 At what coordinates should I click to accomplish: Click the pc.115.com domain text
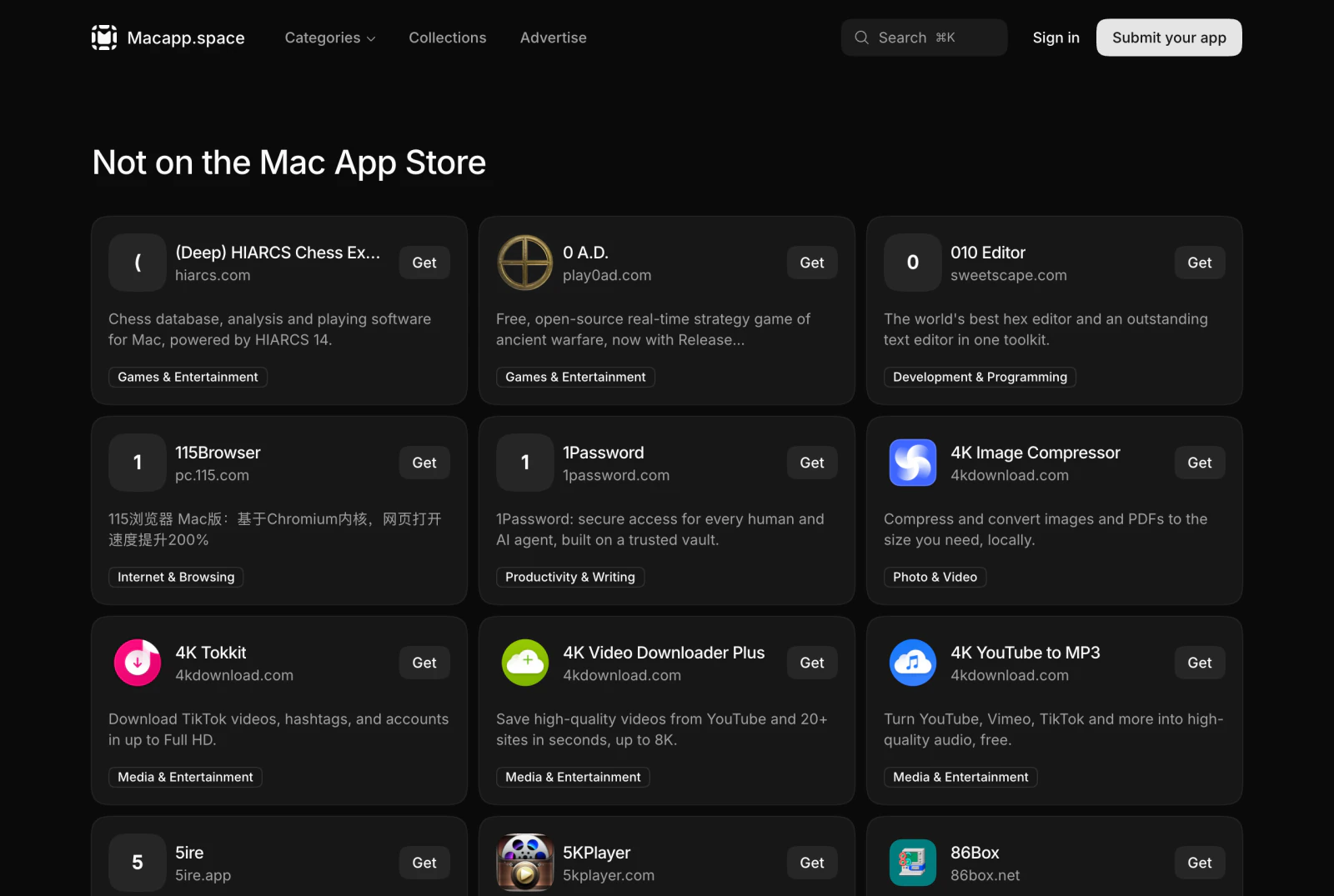[x=212, y=475]
